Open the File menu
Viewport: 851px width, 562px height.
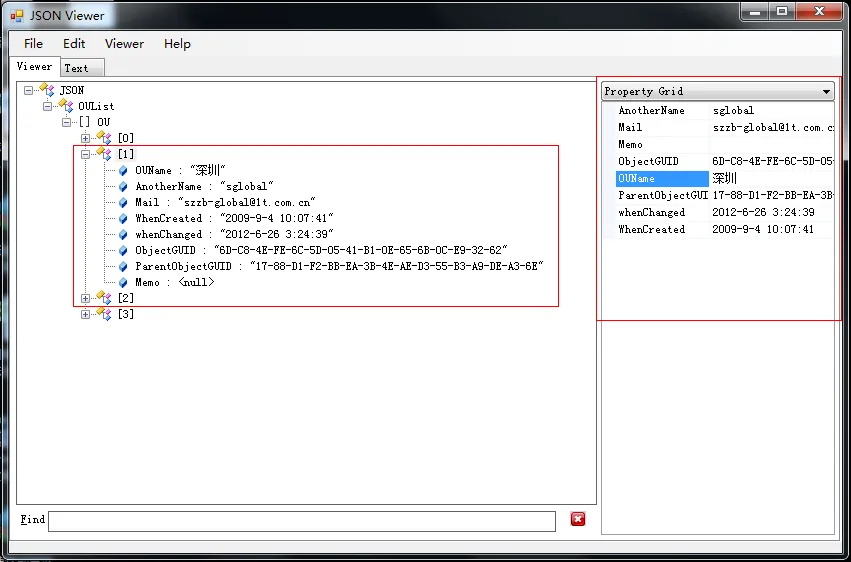pos(33,43)
